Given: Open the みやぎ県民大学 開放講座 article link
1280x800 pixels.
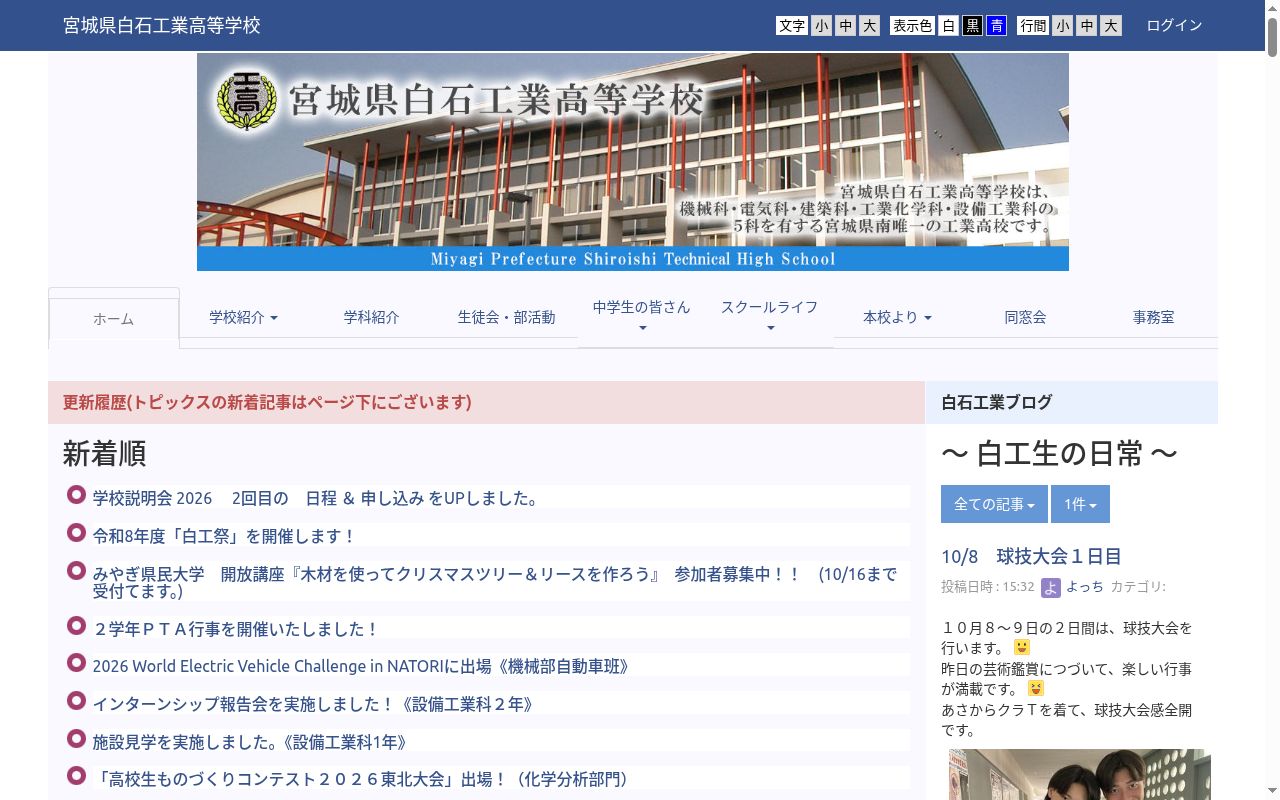Looking at the screenshot, I should (x=495, y=582).
